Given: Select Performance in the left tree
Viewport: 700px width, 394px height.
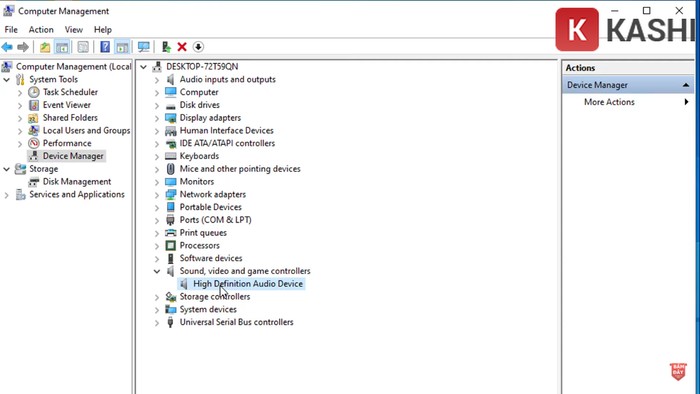Looking at the screenshot, I should pos(67,143).
